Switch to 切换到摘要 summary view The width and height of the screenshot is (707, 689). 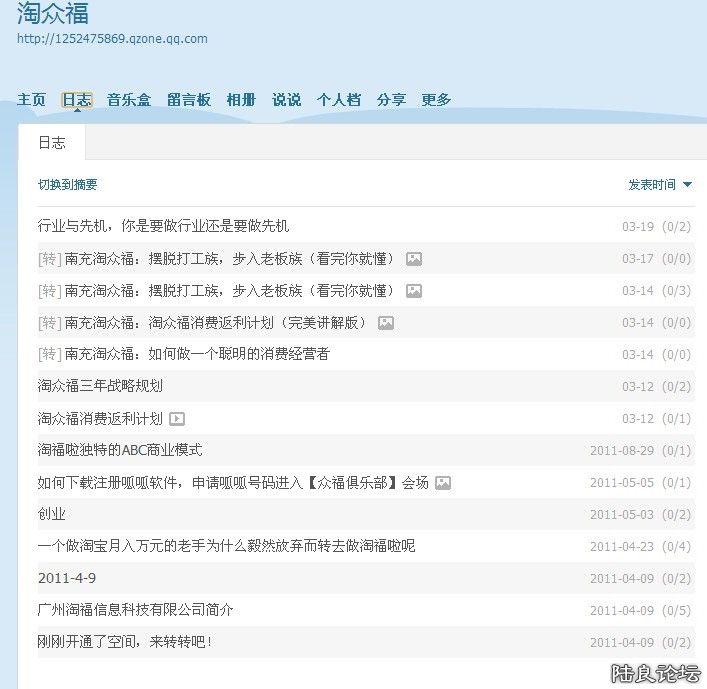click(x=68, y=185)
